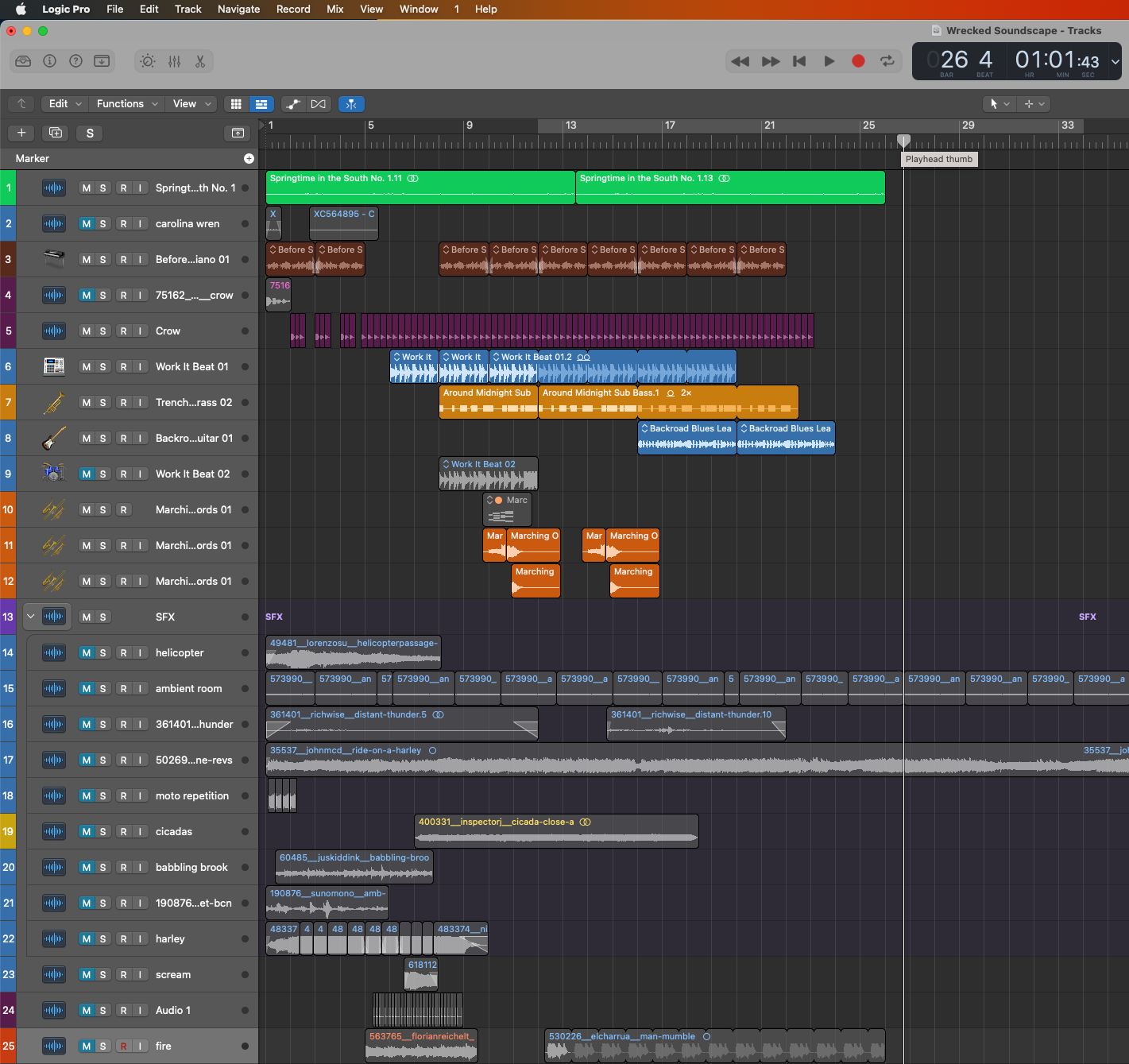The image size is (1129, 1064).
Task: Open Quick Help question mark icon
Action: coord(75,61)
